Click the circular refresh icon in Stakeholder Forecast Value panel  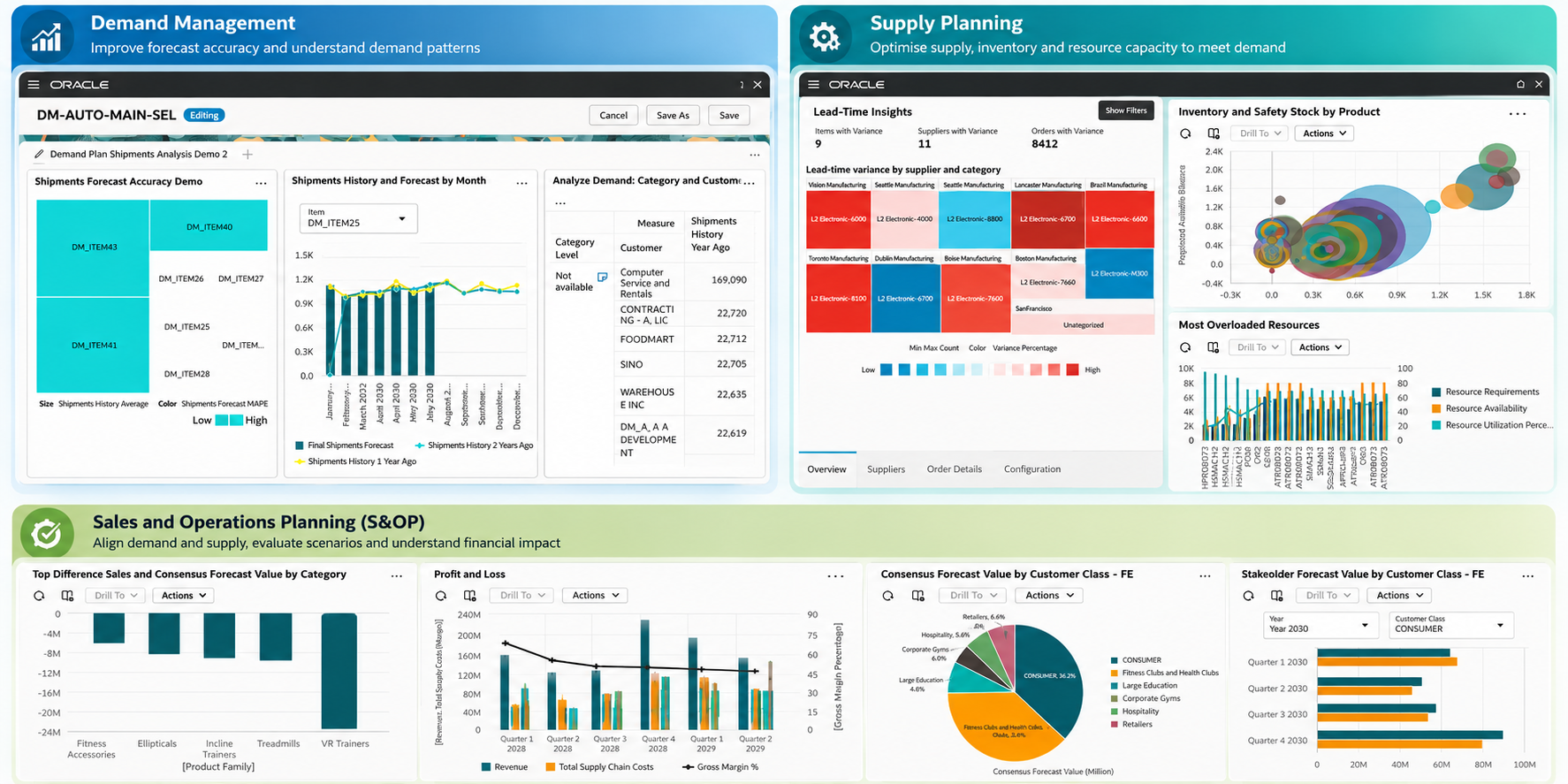point(1248,596)
